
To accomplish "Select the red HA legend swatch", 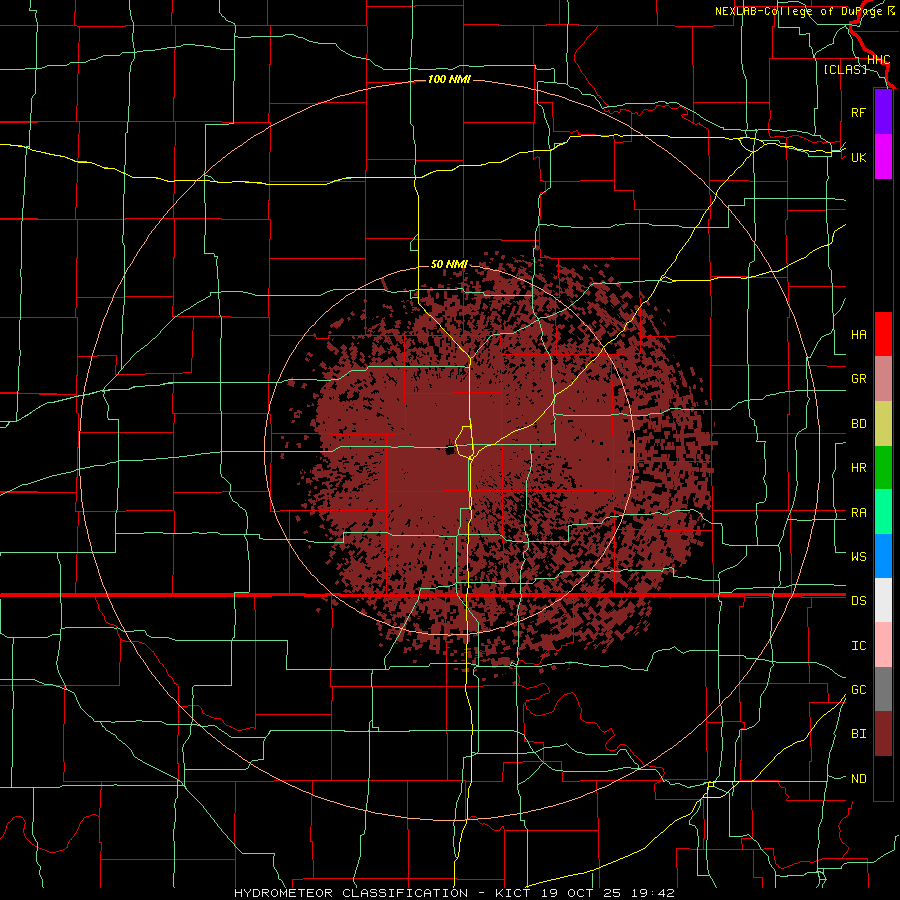I will point(883,334).
